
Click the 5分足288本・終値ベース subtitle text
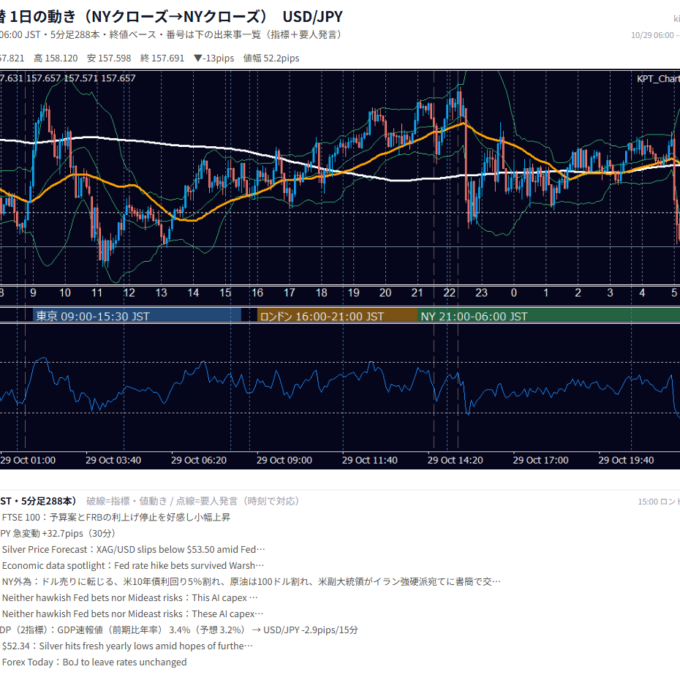coord(103,35)
